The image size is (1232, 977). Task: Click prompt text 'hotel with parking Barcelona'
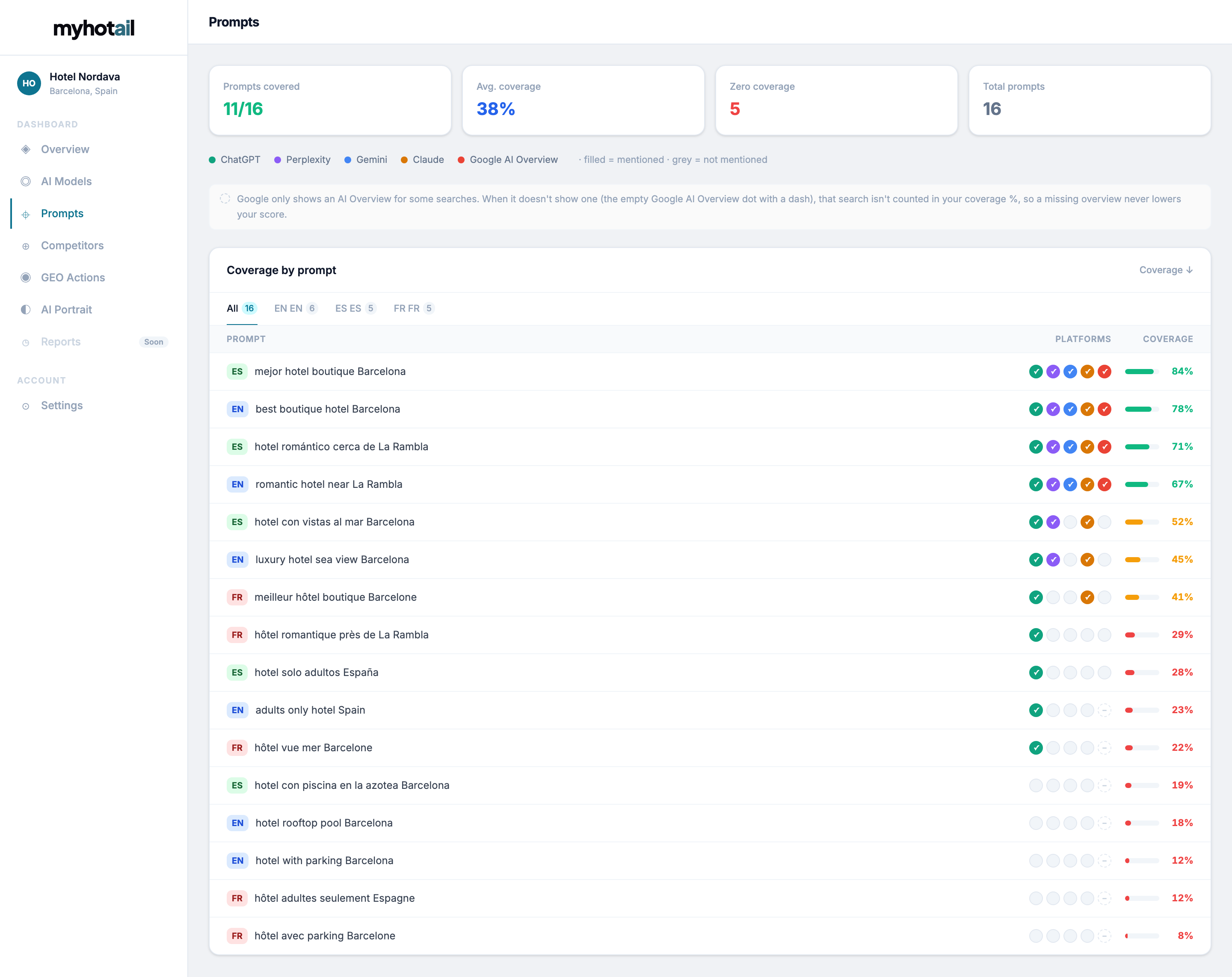tap(325, 861)
